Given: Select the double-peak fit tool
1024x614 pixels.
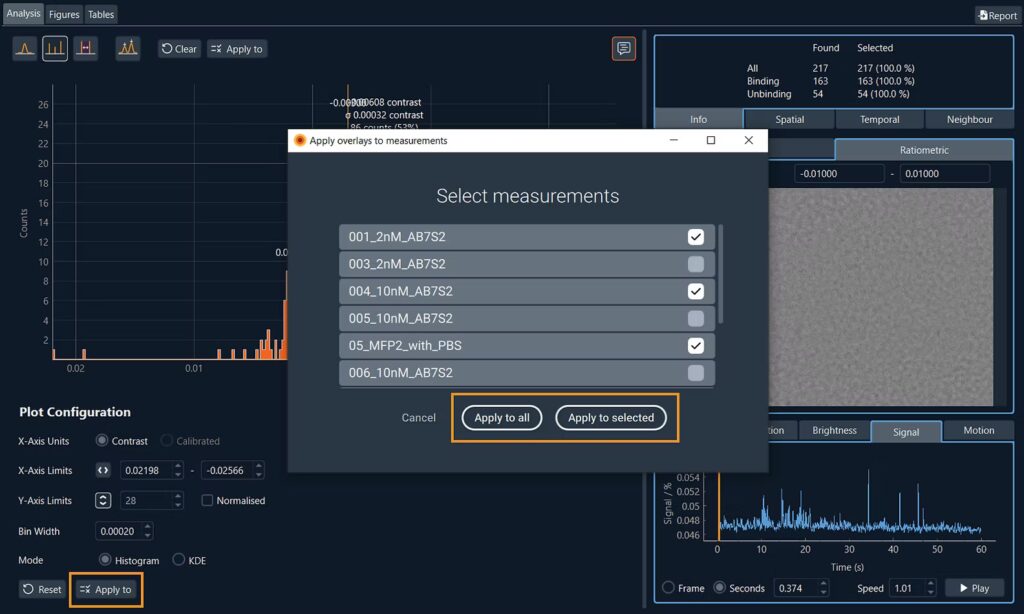Looking at the screenshot, I should [128, 48].
